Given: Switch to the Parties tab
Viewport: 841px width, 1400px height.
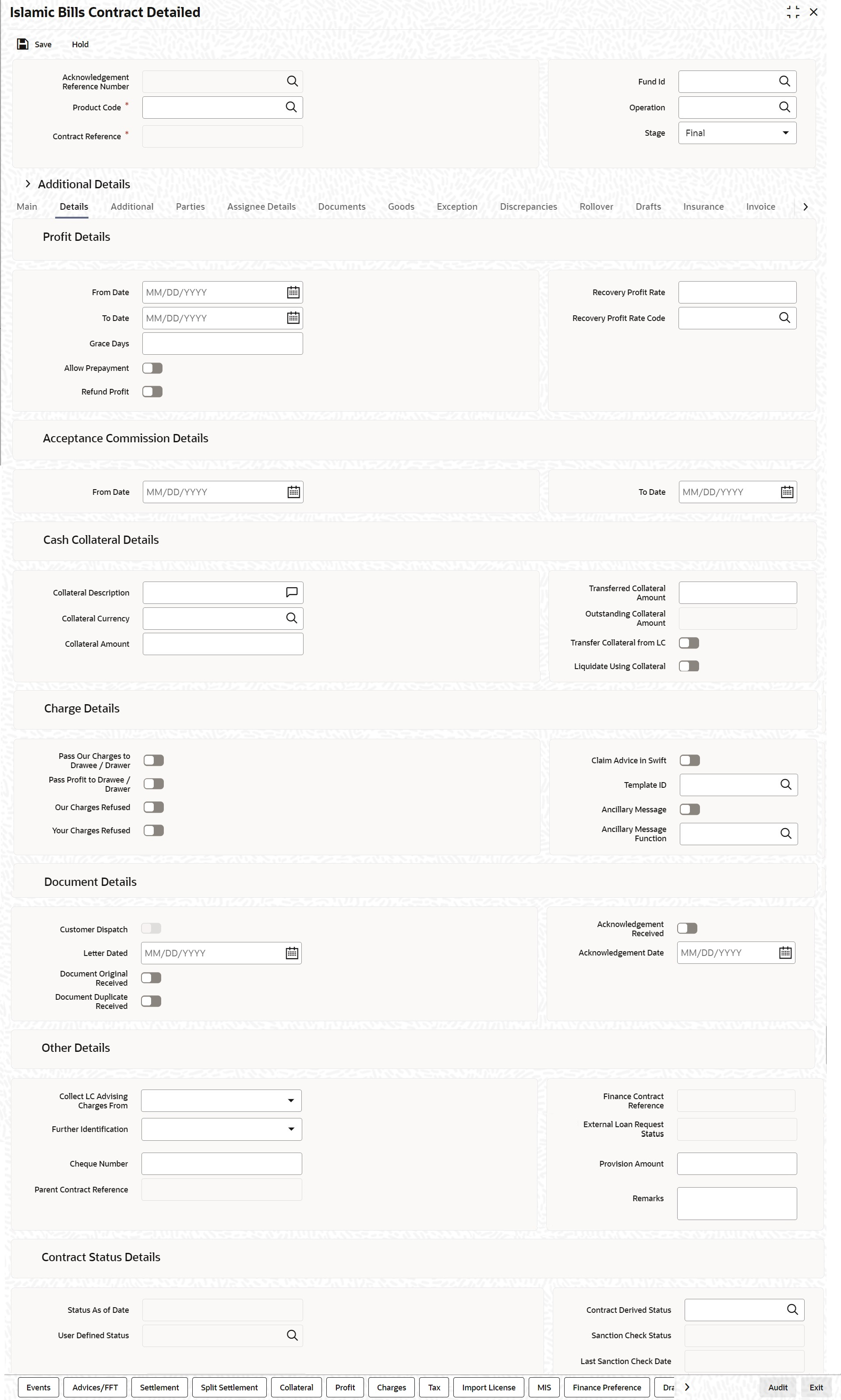Looking at the screenshot, I should point(191,207).
